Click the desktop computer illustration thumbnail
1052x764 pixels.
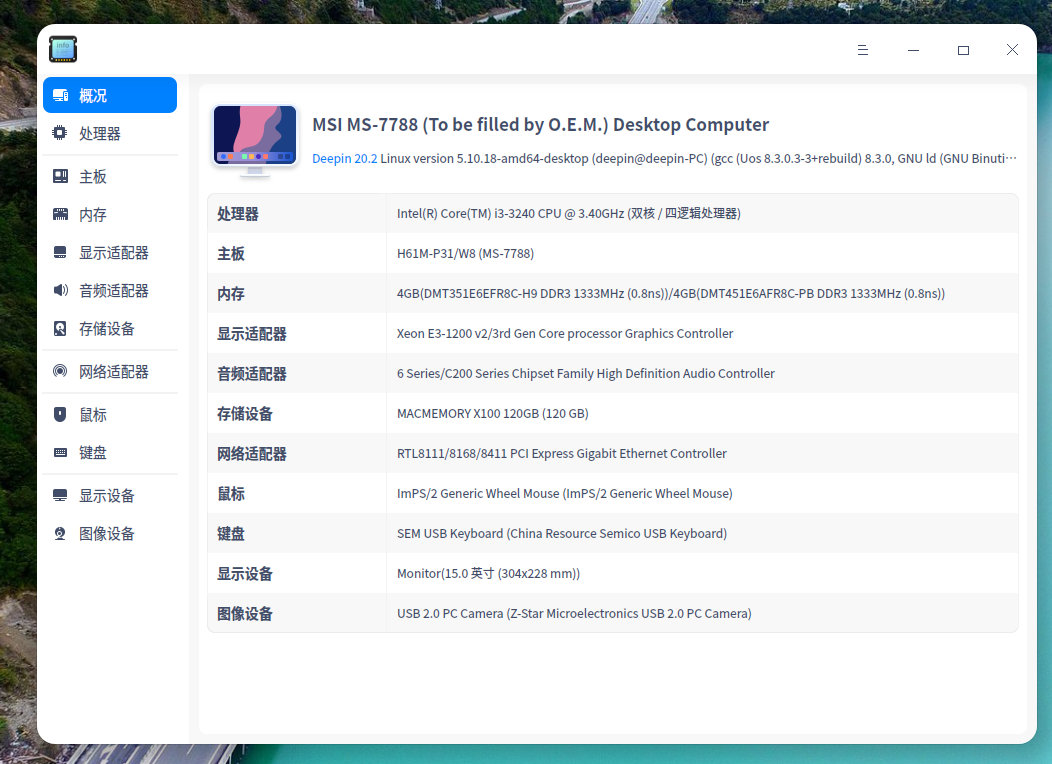(x=255, y=140)
